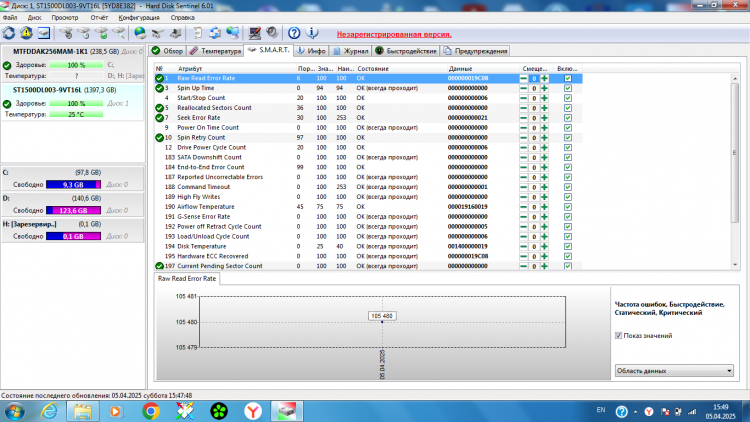Viewport: 750px width, 422px height.
Task: Click the configuration laptop with pen icon
Action: [x=254, y=33]
